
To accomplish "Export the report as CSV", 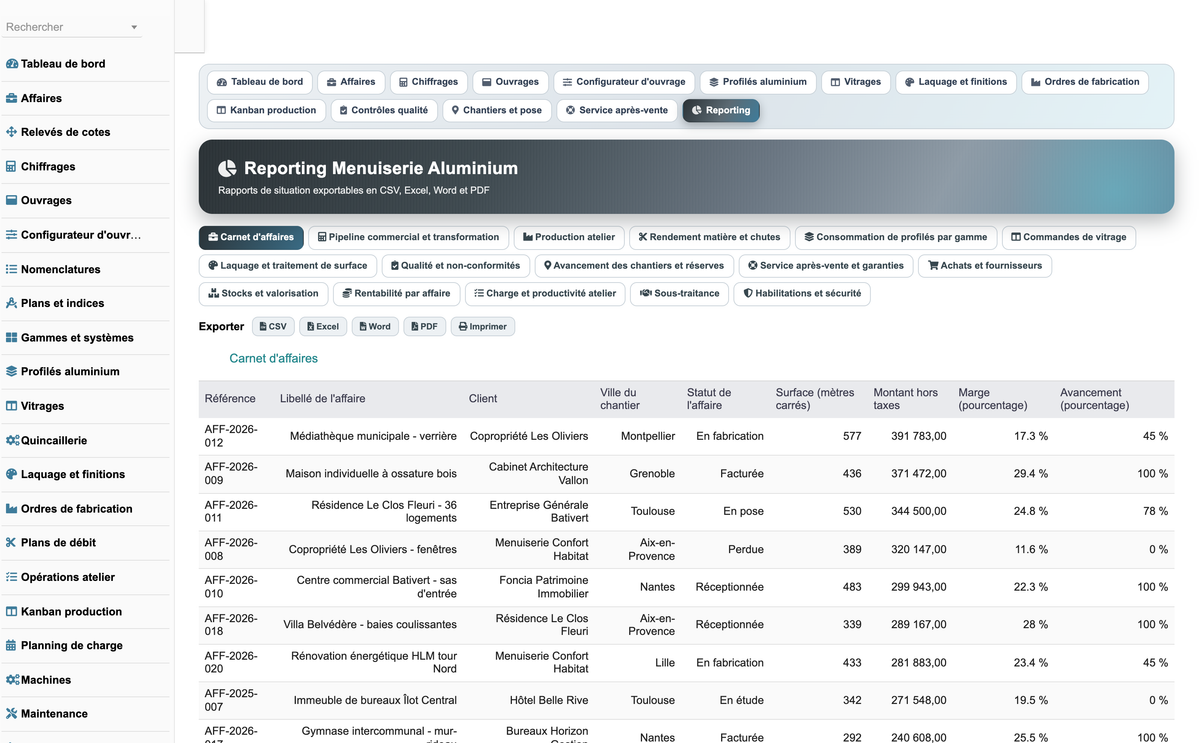I will click(273, 326).
